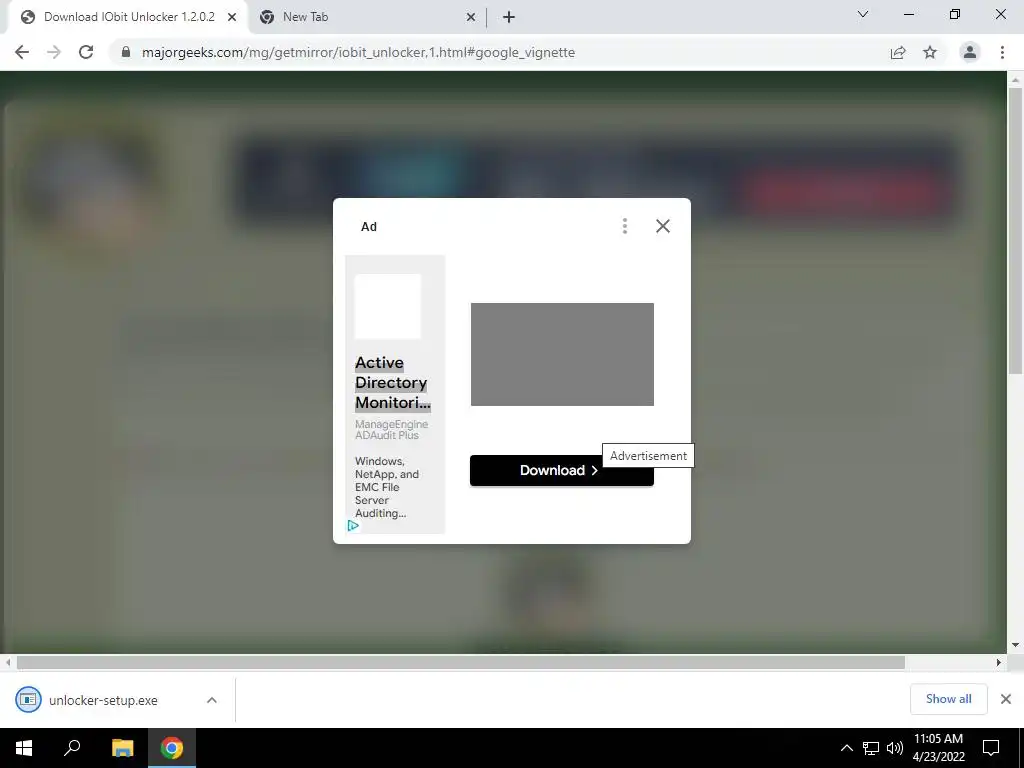Open tab search dropdown chevron
The height and width of the screenshot is (768, 1024).
pyautogui.click(x=863, y=14)
